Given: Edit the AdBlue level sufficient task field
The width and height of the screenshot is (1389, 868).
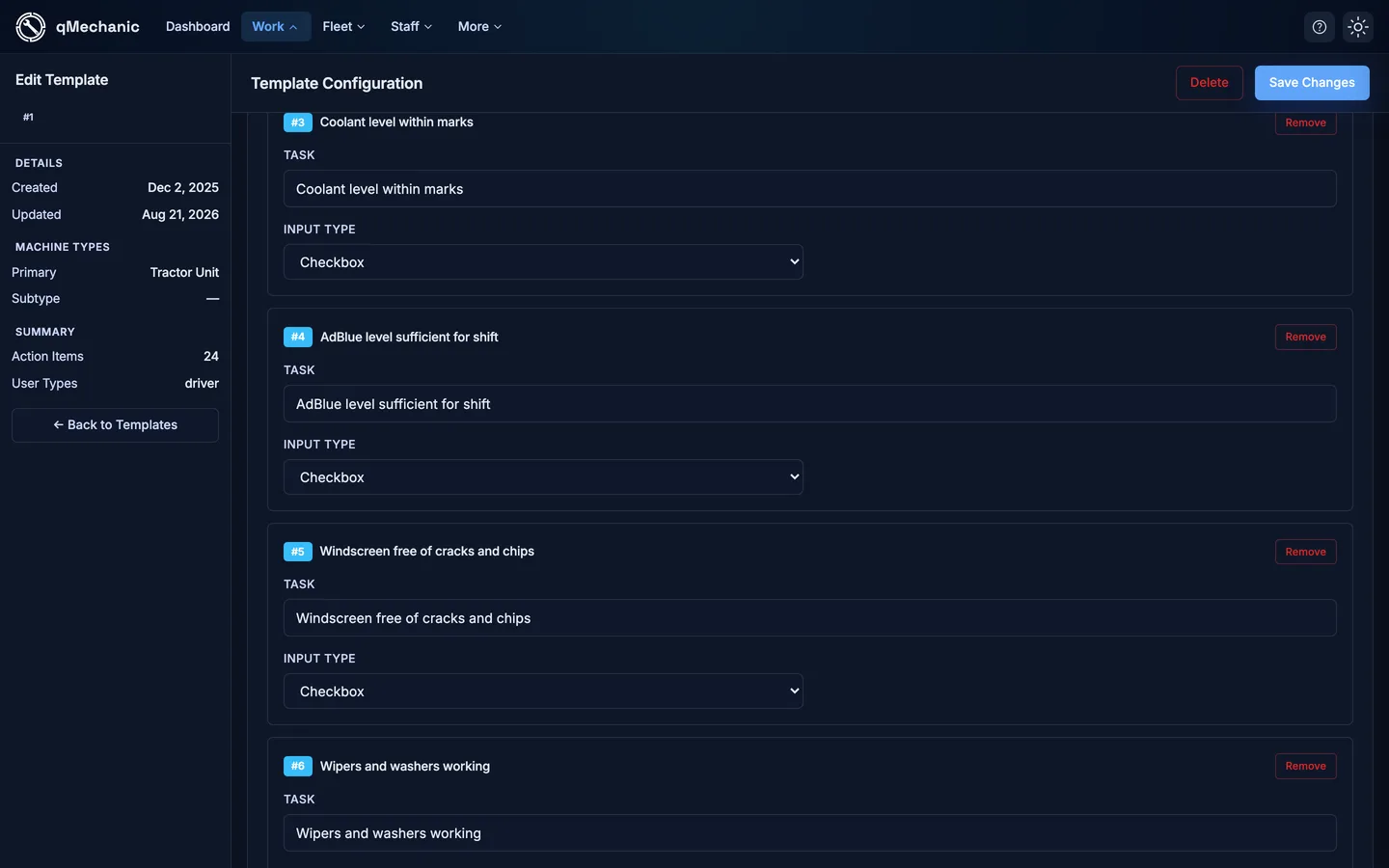Looking at the screenshot, I should click(x=809, y=404).
